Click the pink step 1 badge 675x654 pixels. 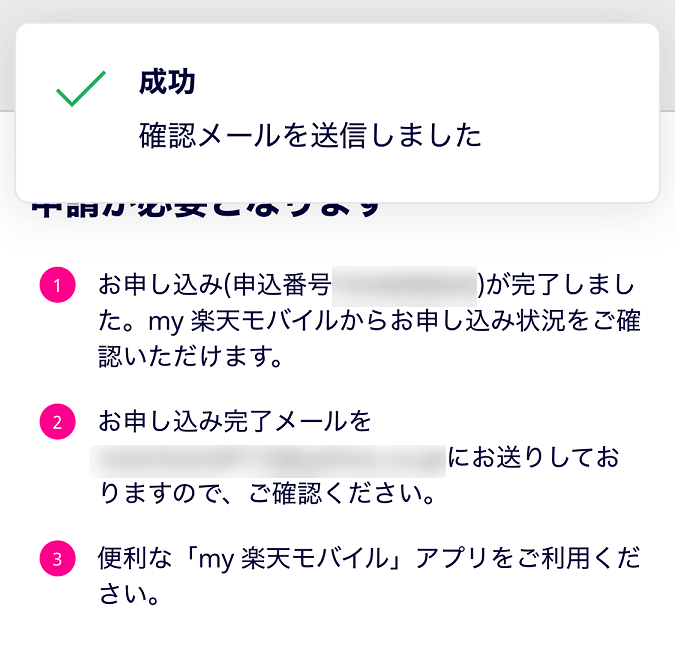click(57, 287)
